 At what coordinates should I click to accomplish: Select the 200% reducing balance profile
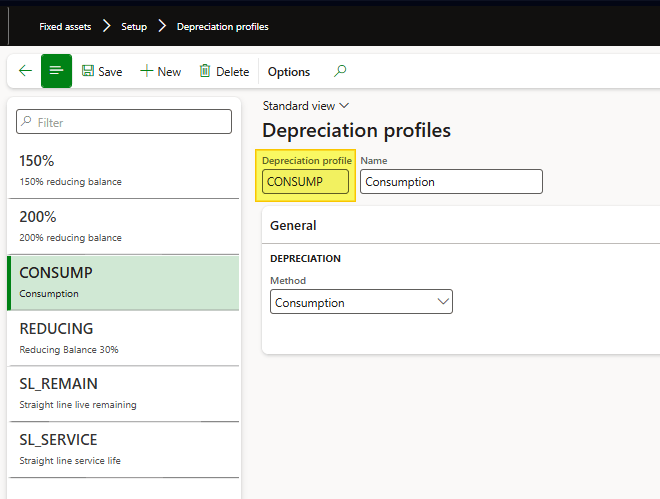[x=123, y=225]
